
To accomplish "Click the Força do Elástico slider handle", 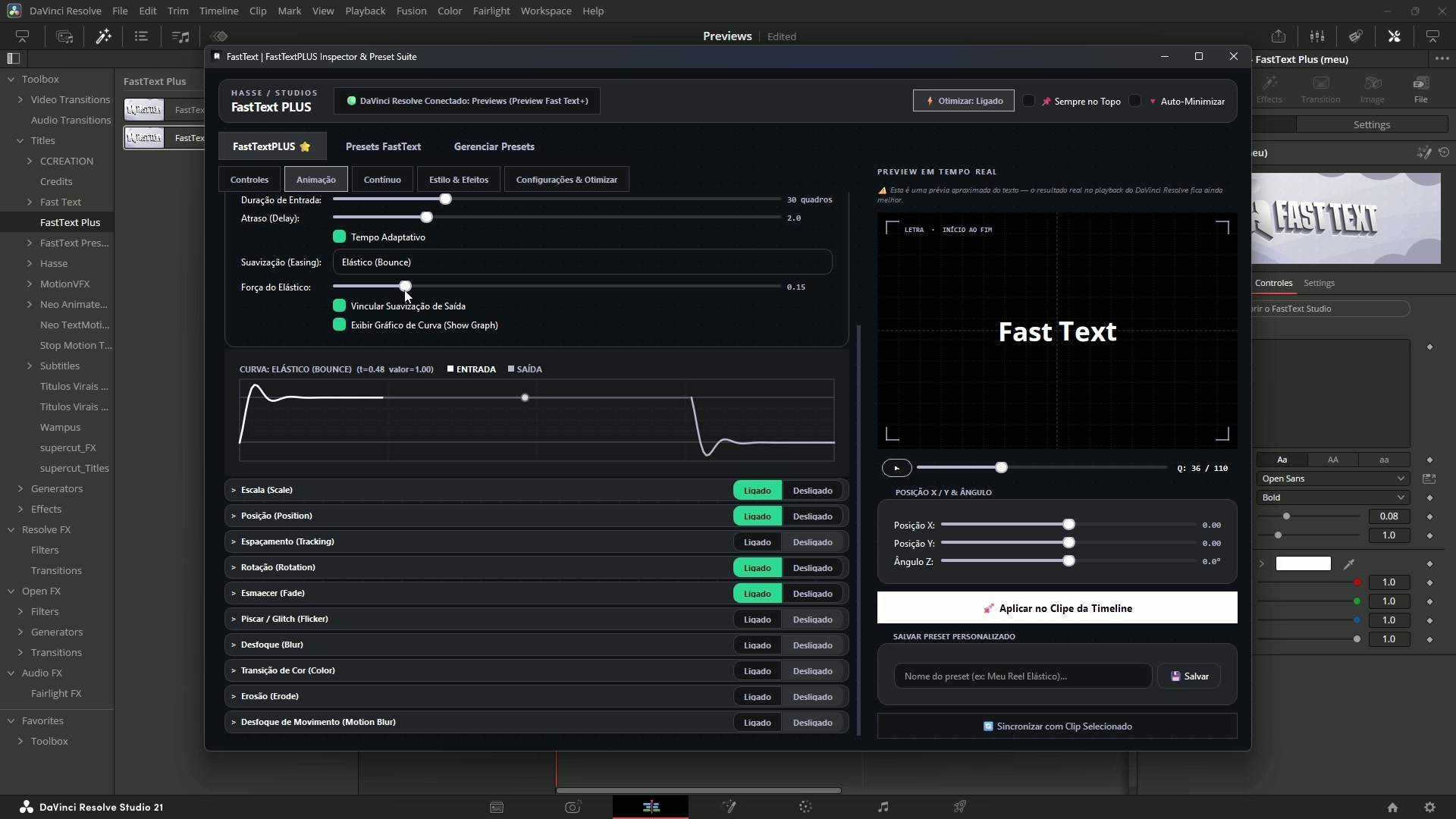I will (406, 287).
